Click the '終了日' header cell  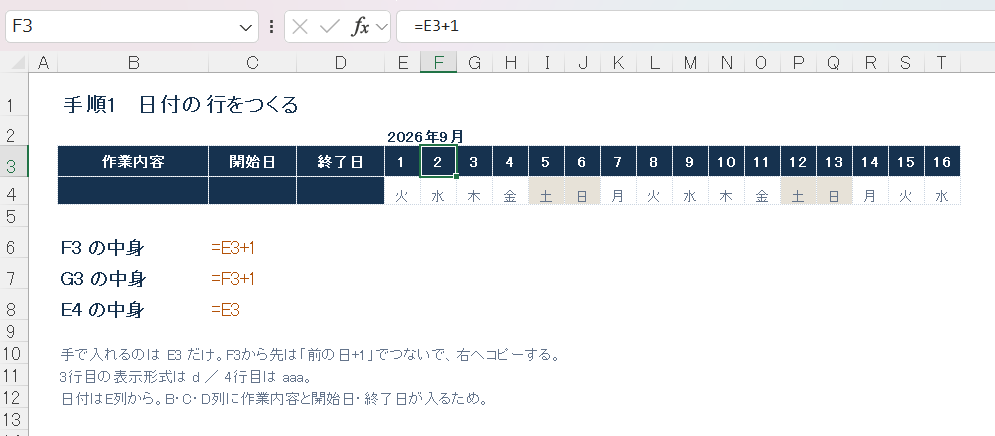(341, 162)
